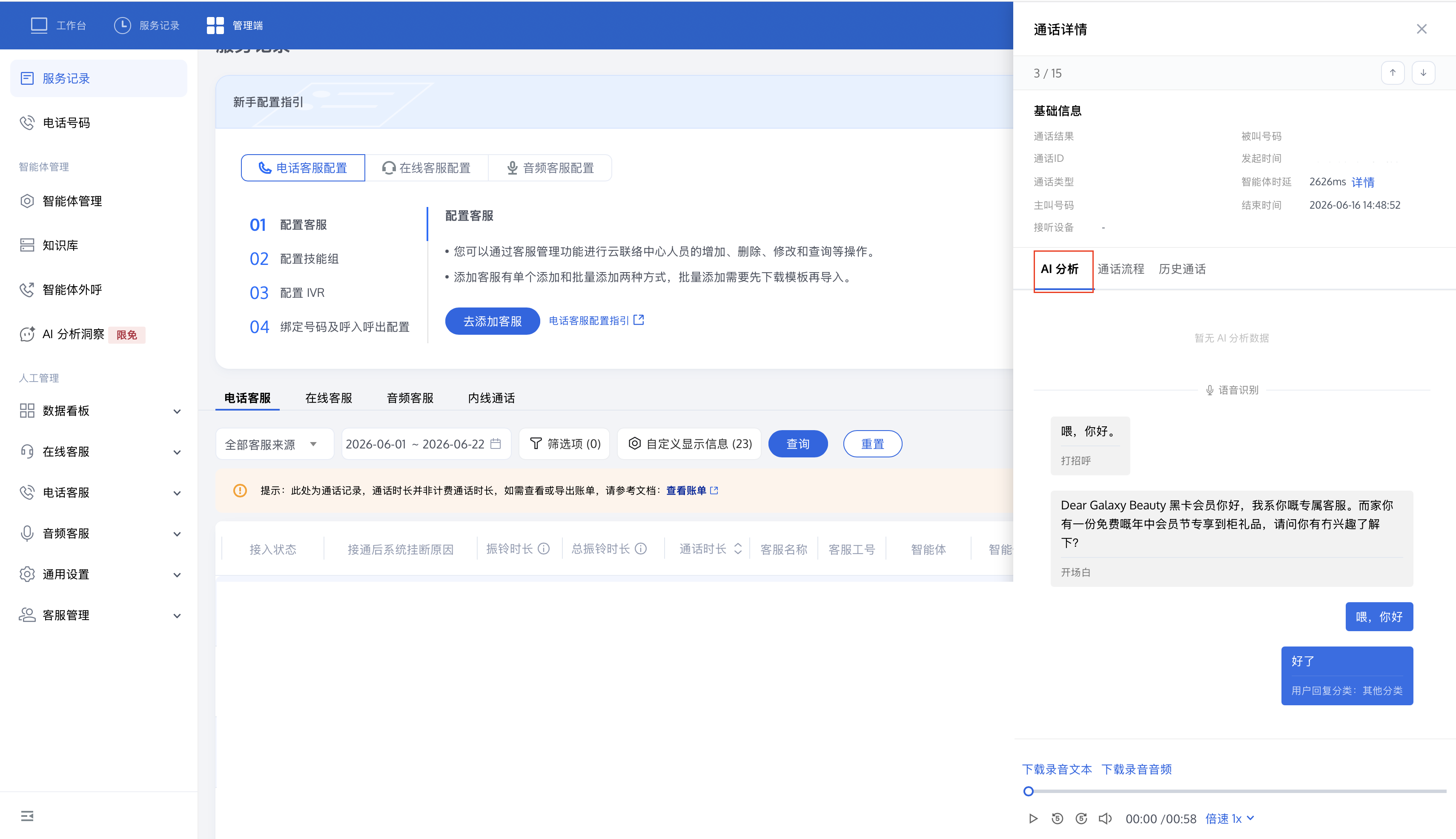The height and width of the screenshot is (839, 1456).
Task: Click the 2026-06-01 ~ 2026-06-22 date range field
Action: pos(426,444)
